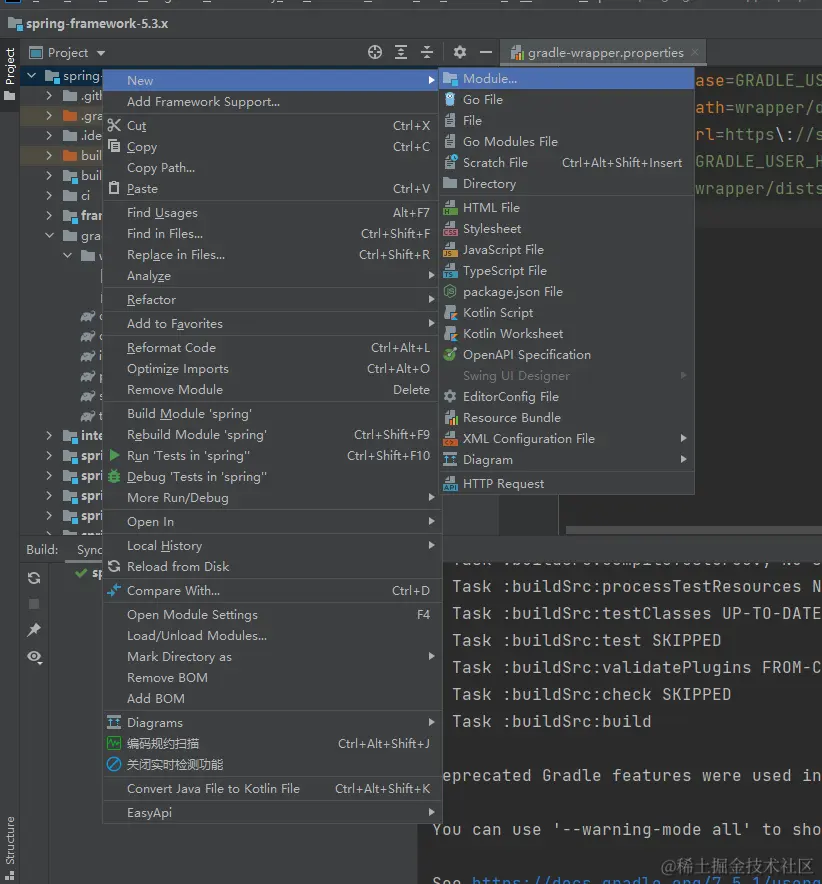822x884 pixels.
Task: Click the JavaScript File icon
Action: point(450,249)
